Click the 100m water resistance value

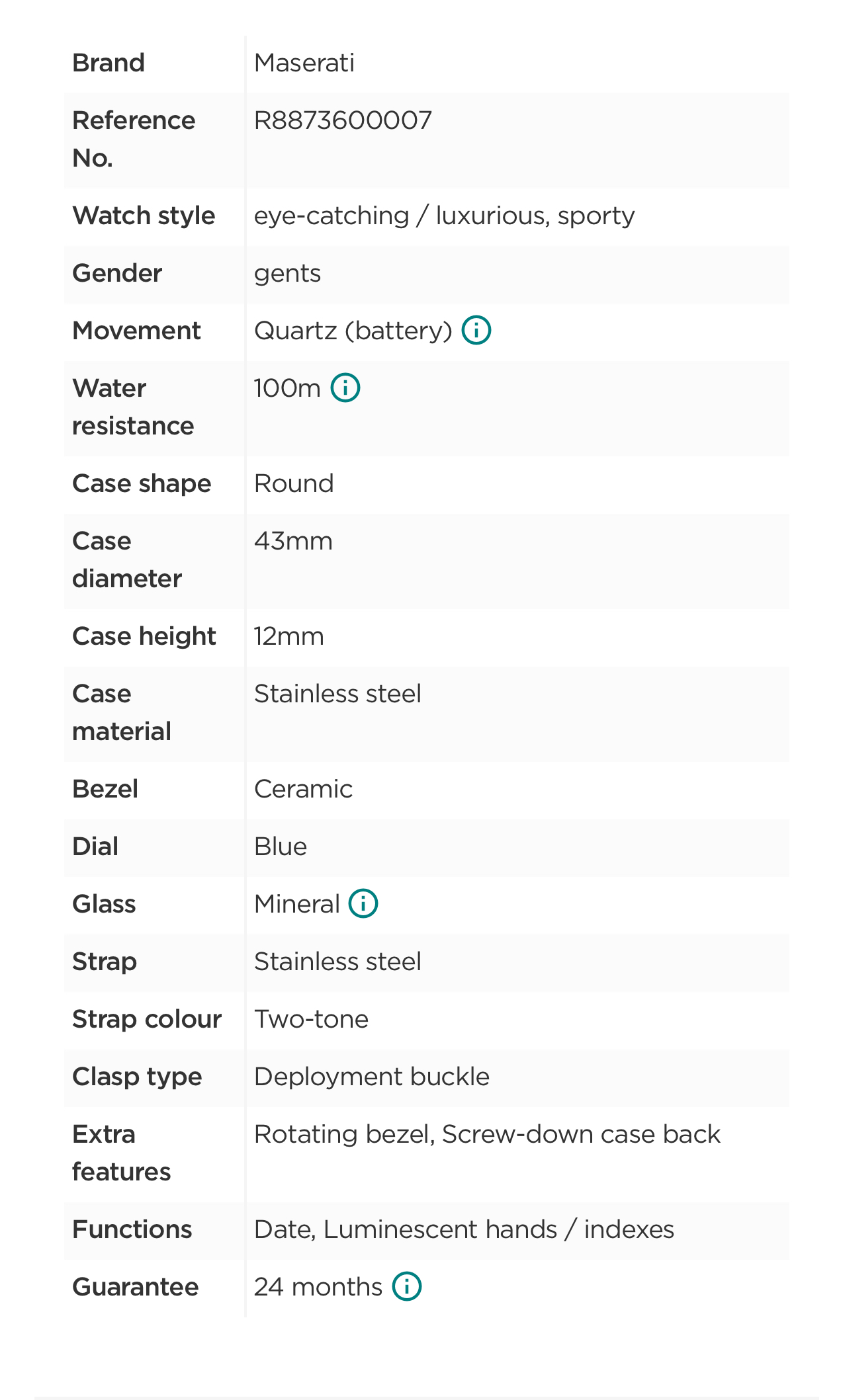[x=287, y=388]
